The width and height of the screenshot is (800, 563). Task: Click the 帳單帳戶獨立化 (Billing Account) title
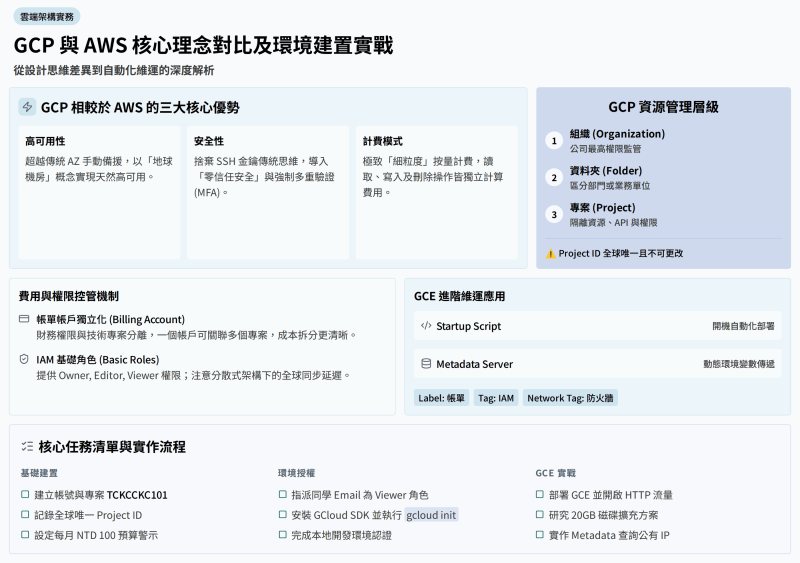[x=111, y=320]
